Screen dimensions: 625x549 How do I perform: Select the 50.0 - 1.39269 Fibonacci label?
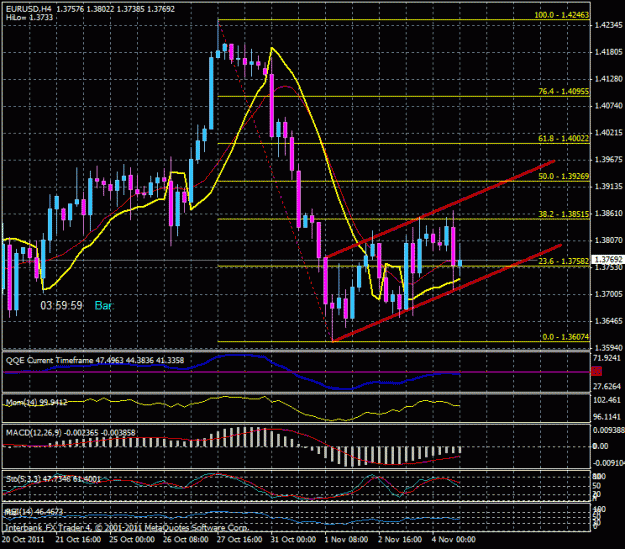point(564,176)
